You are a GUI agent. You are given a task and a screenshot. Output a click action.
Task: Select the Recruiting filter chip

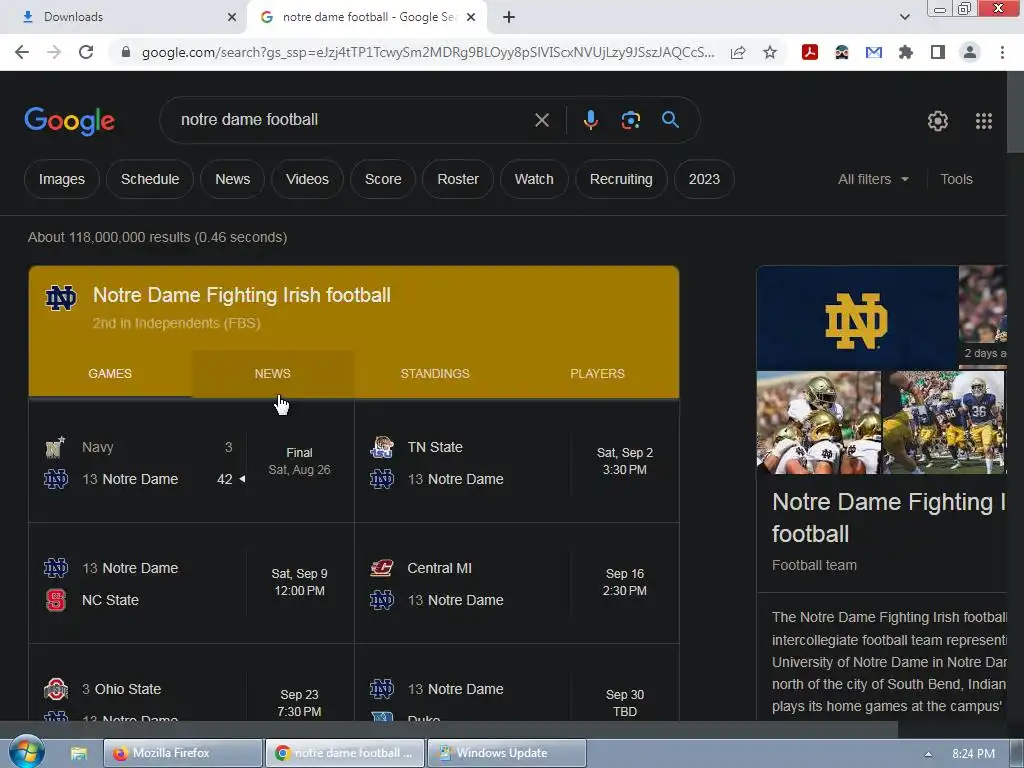[x=621, y=179]
